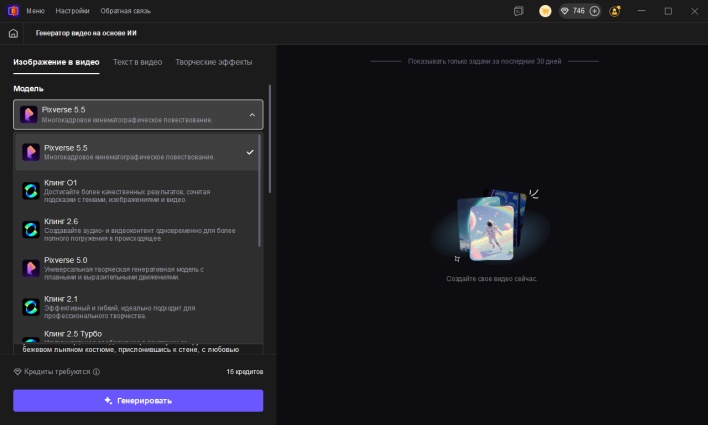The image size is (708, 425).
Task: Click the info icon beside Кредиты требуются
Action: tap(96, 371)
